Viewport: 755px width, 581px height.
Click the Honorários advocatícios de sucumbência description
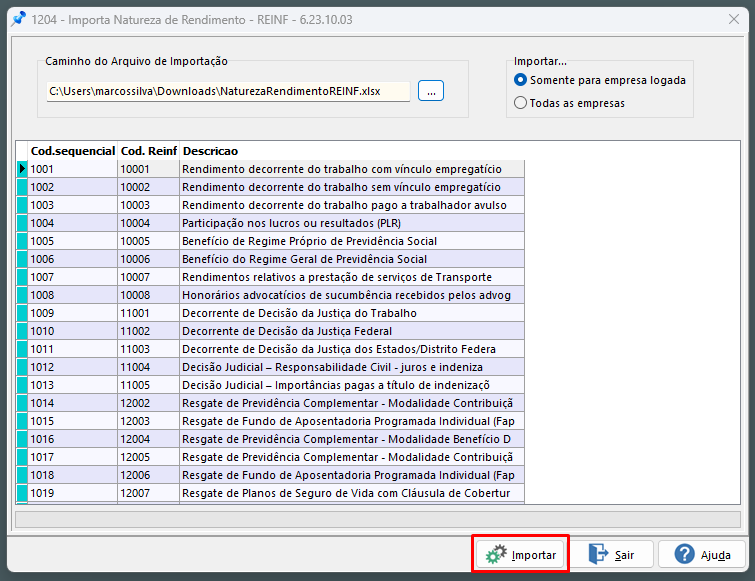pos(351,295)
